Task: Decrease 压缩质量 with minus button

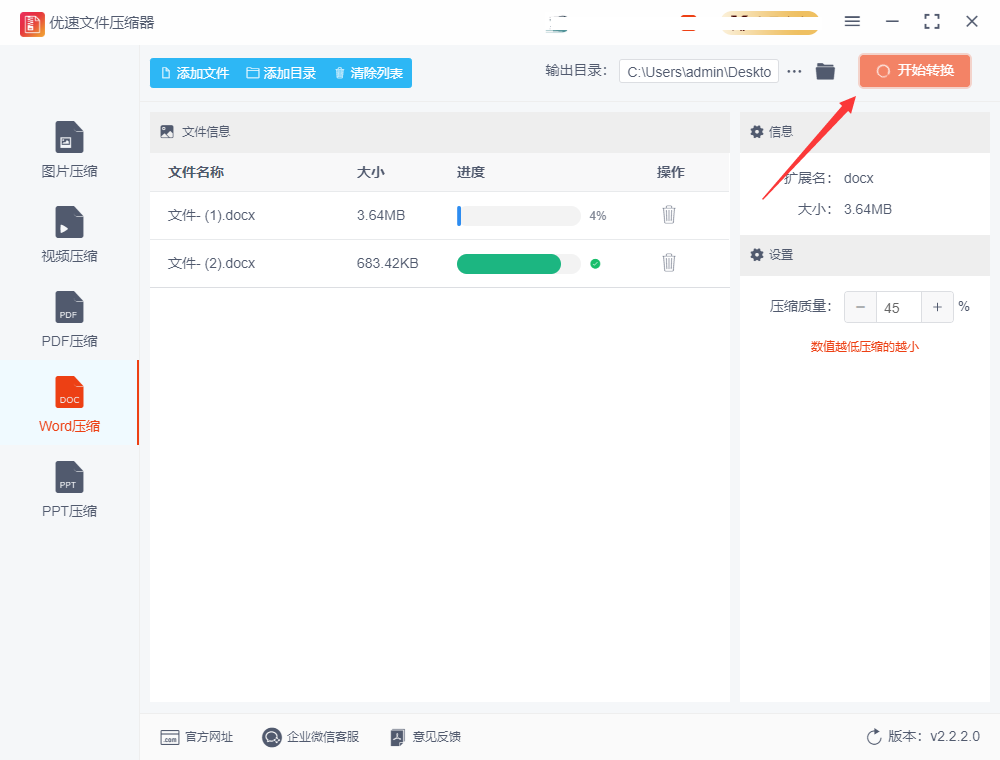Action: [860, 307]
